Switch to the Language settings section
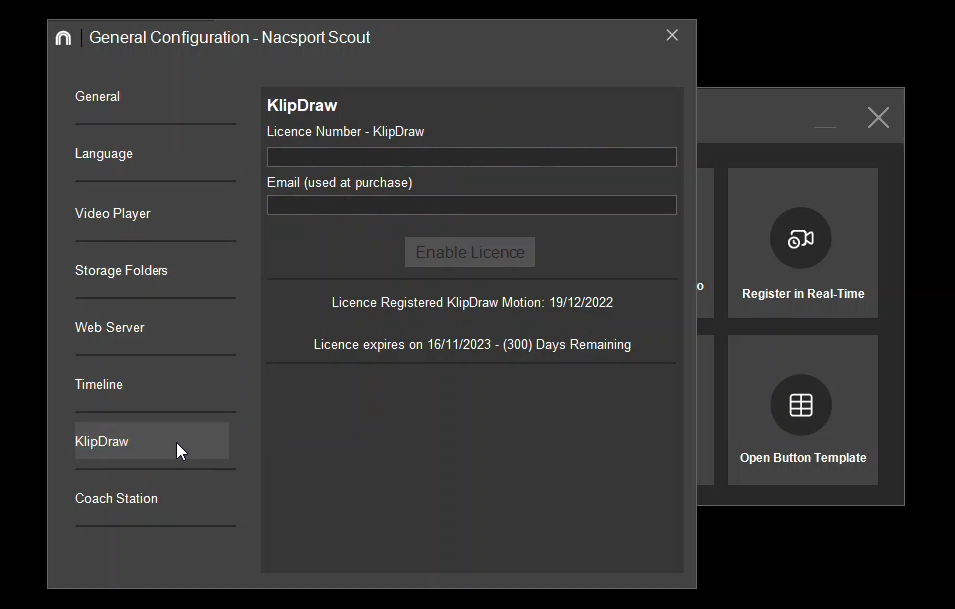955x609 pixels. [104, 153]
